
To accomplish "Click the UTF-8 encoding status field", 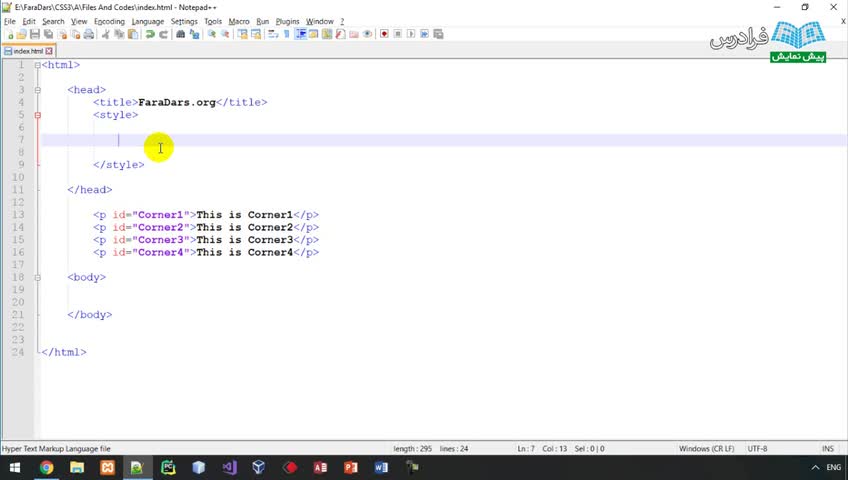I will coord(757,449).
